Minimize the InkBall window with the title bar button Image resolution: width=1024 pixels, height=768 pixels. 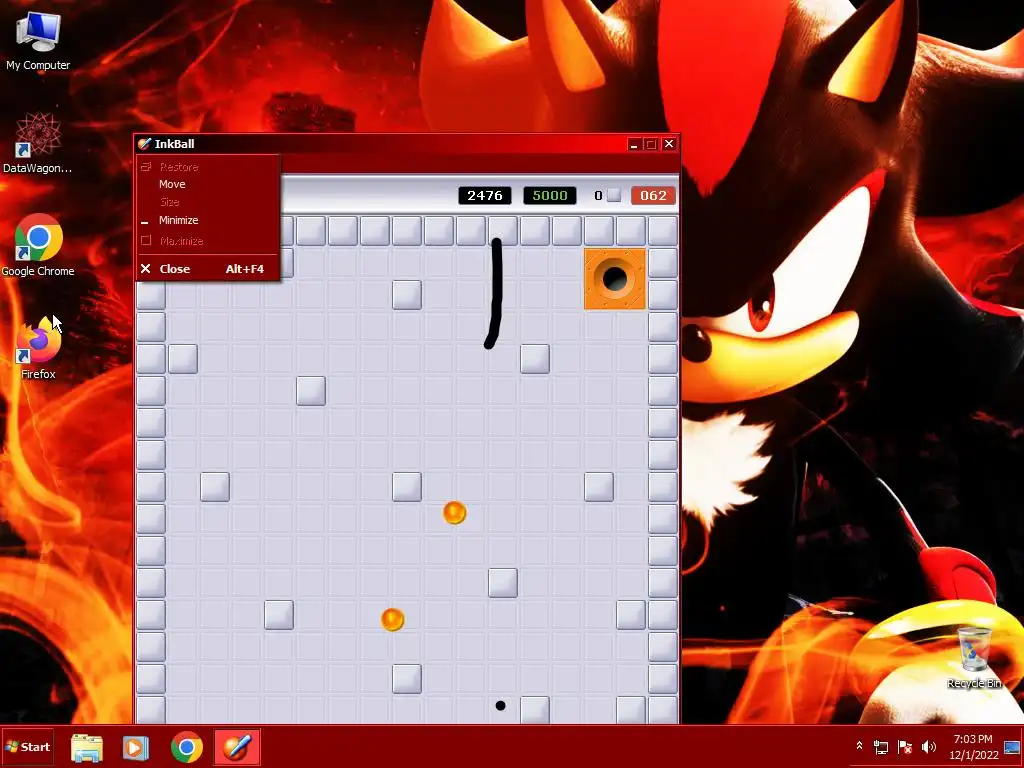(x=633, y=144)
